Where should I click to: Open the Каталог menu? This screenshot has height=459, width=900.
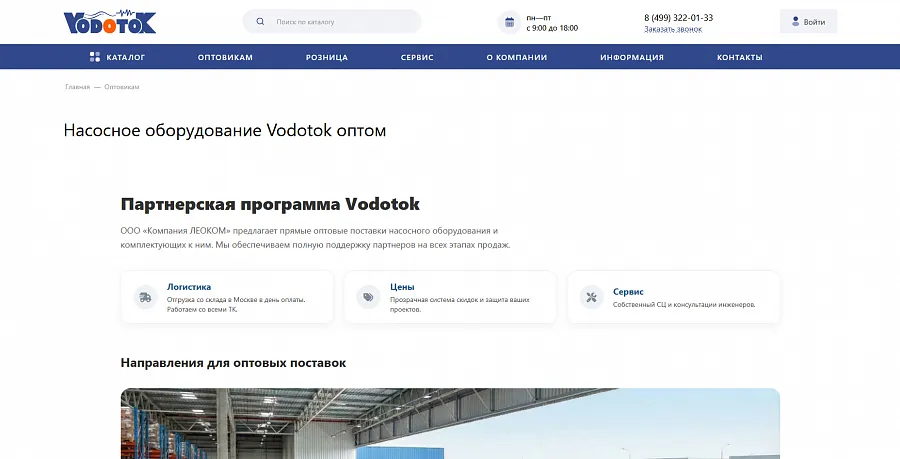pos(118,57)
